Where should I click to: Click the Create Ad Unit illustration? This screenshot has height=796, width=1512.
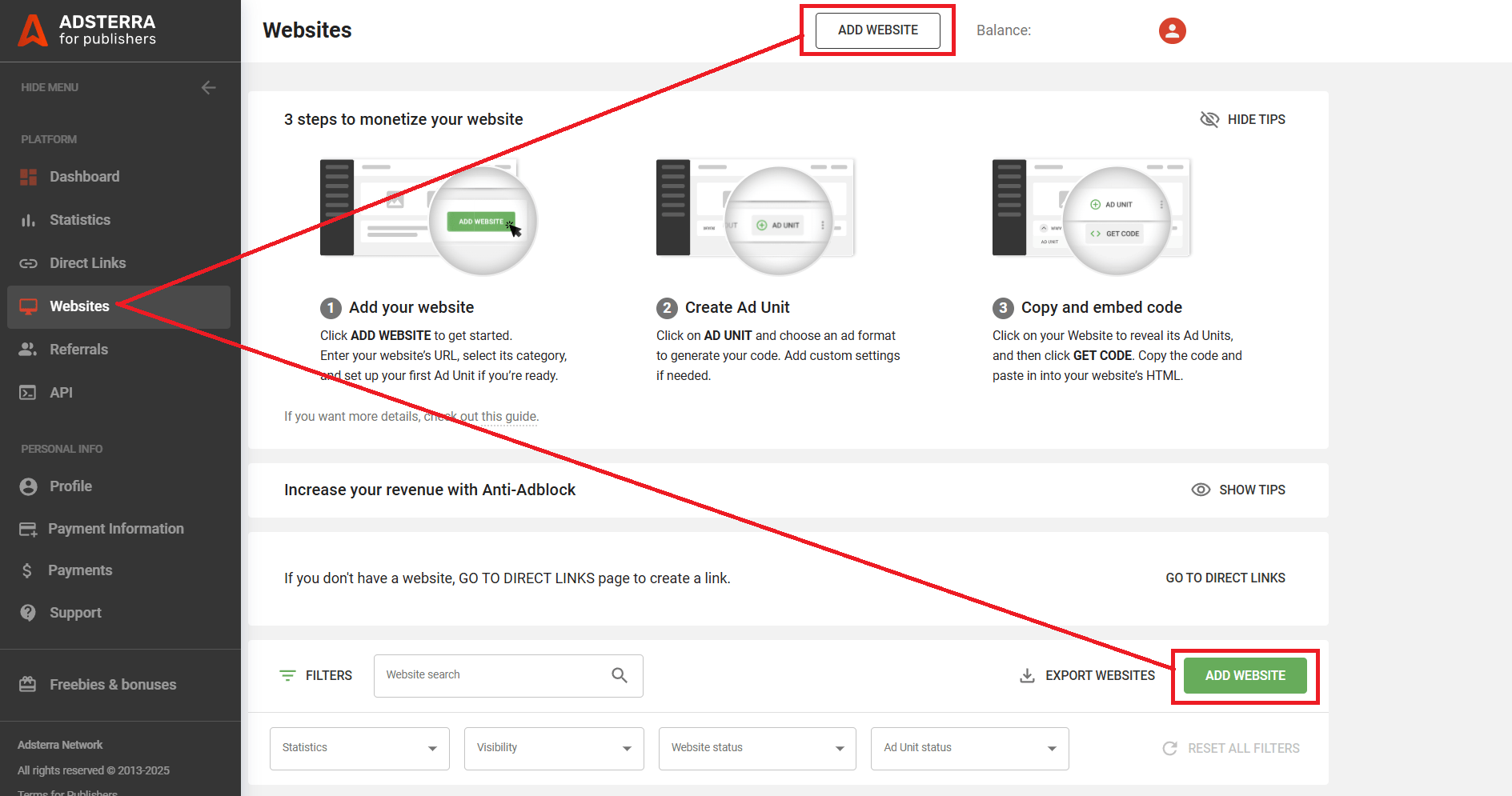[756, 217]
